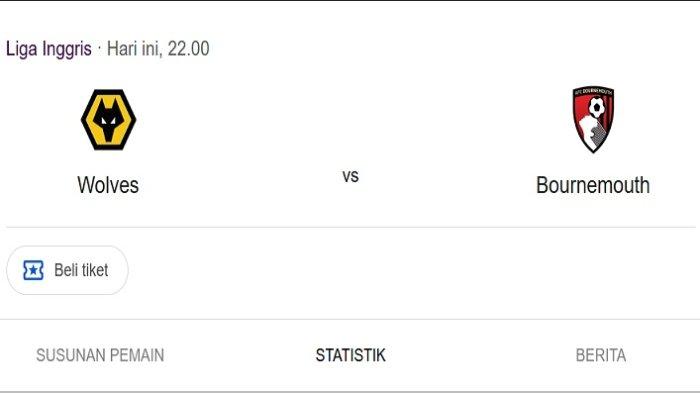Switch to the SUSUNAN PEMAIN tab

pyautogui.click(x=100, y=355)
